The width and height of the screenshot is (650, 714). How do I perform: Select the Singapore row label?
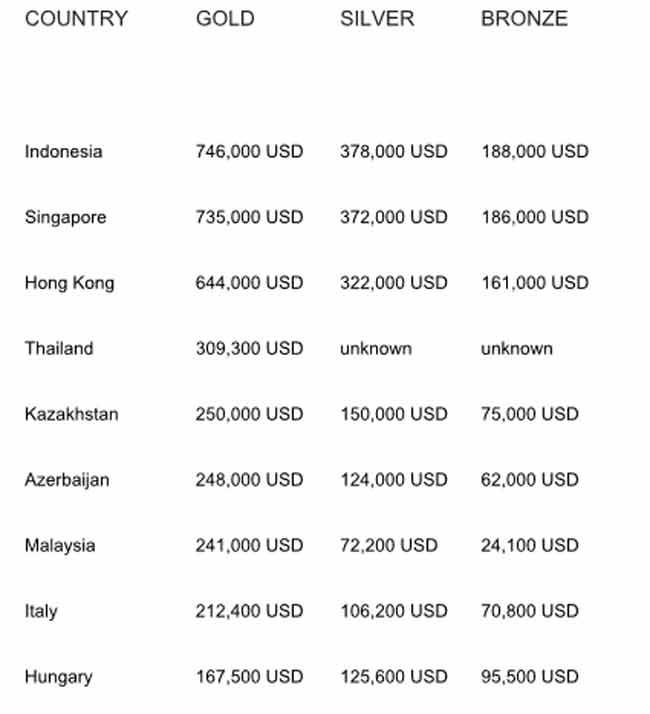65,218
